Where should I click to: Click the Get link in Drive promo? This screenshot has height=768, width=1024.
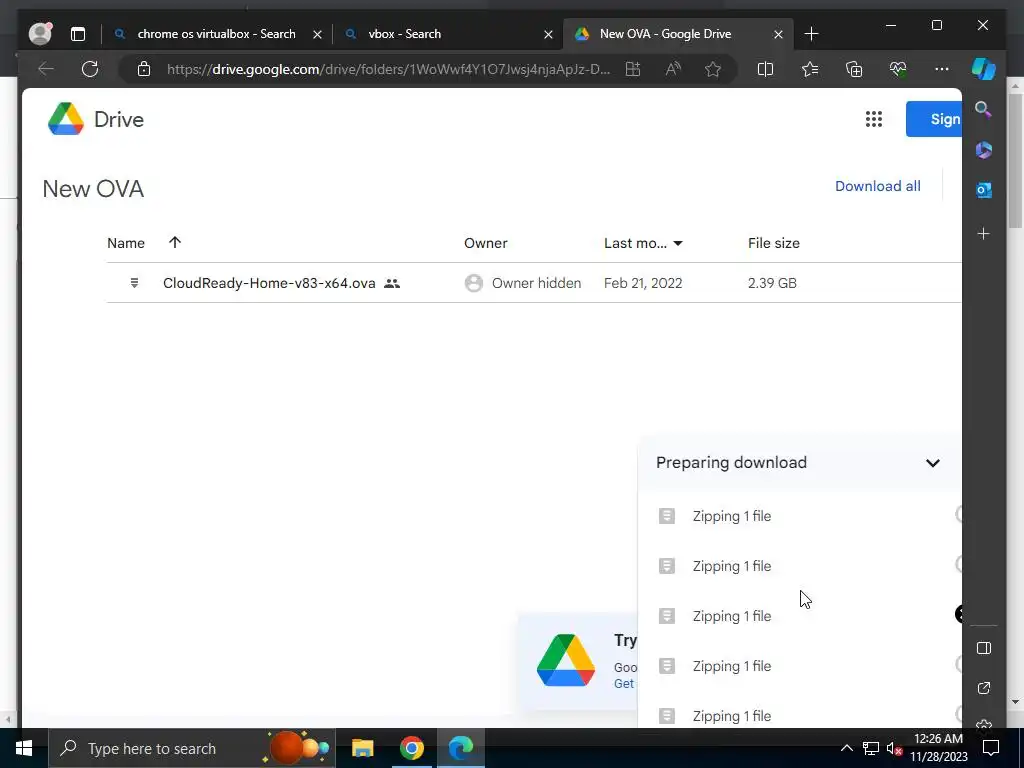(624, 684)
